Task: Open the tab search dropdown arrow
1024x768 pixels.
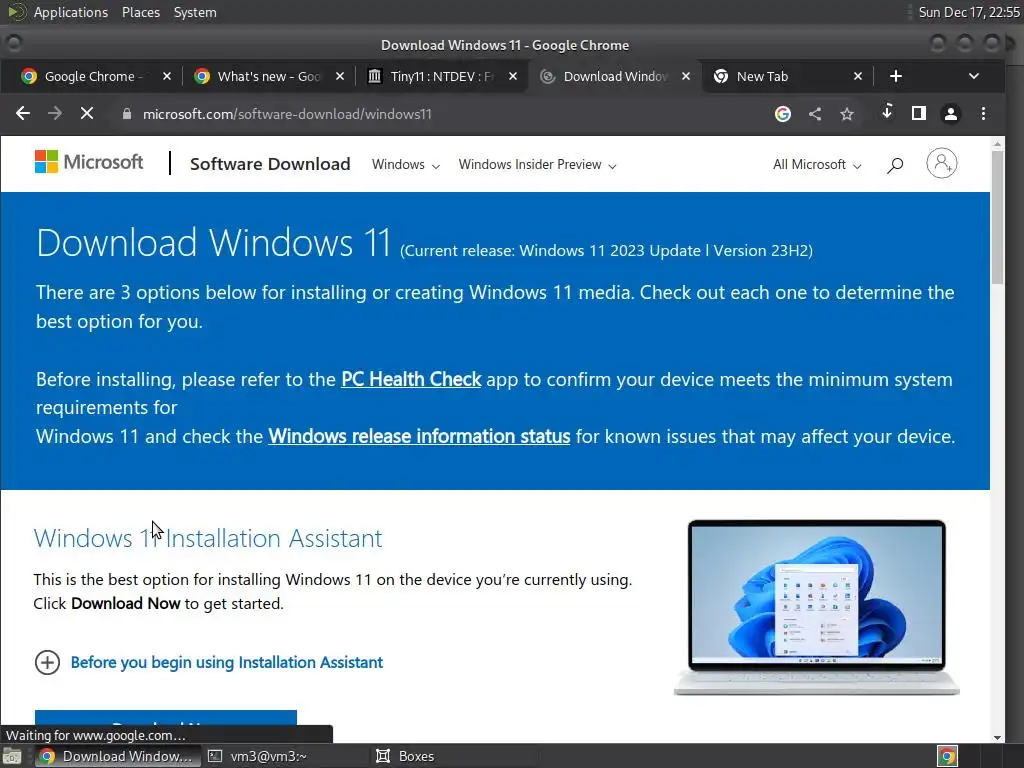Action: (974, 76)
